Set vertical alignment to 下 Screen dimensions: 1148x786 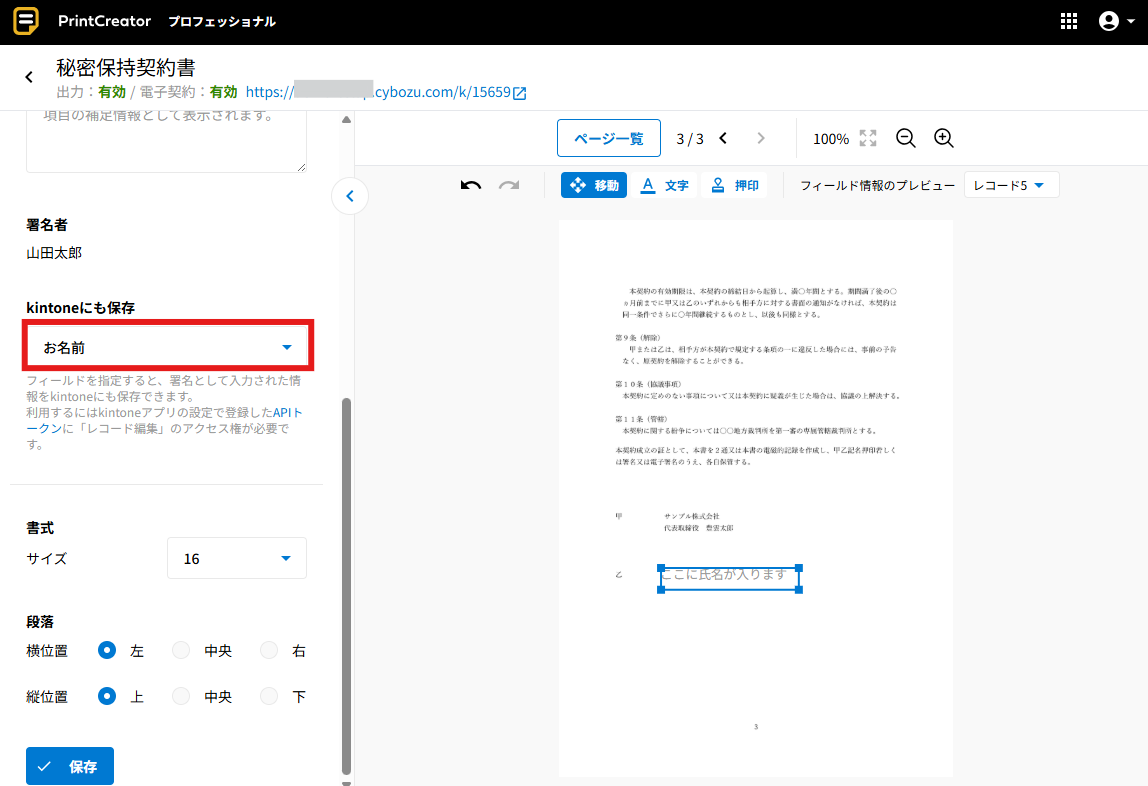[269, 697]
